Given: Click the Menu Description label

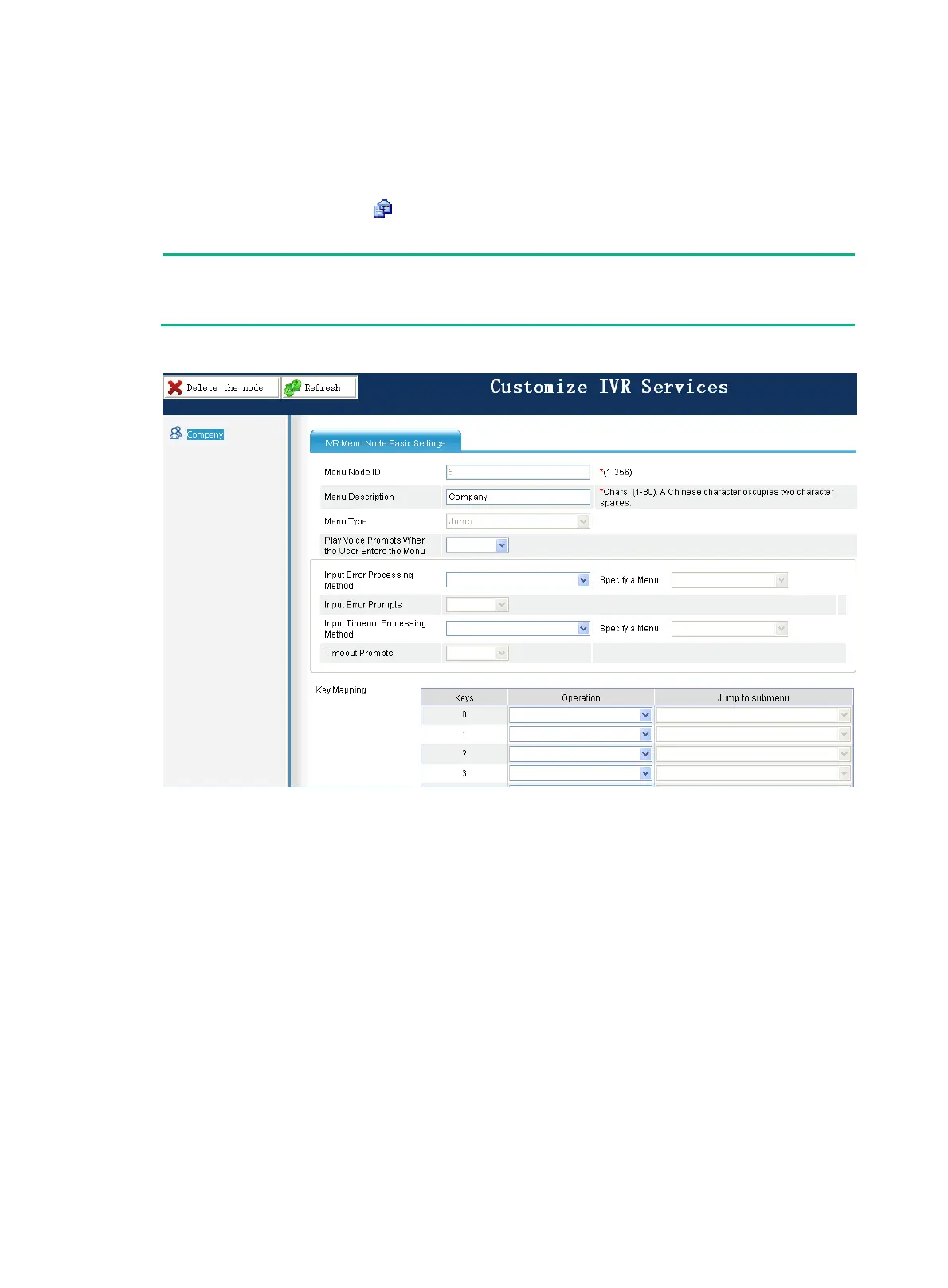Looking at the screenshot, I should click(x=359, y=497).
